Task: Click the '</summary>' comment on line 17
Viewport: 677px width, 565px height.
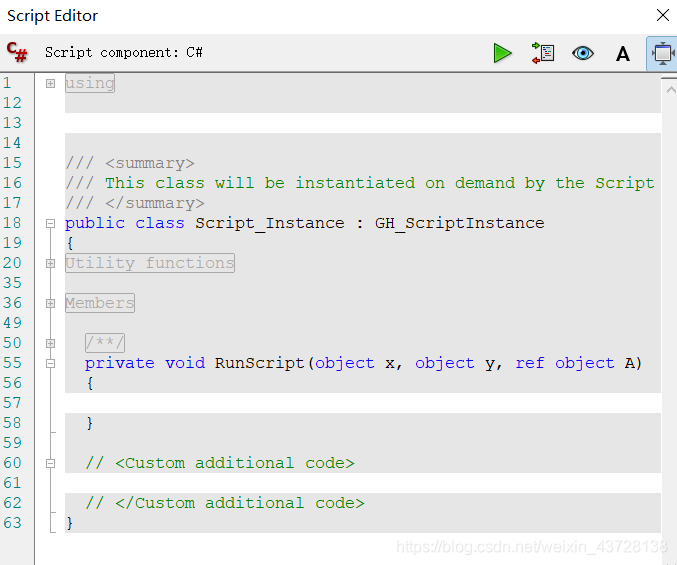Action: (x=155, y=203)
